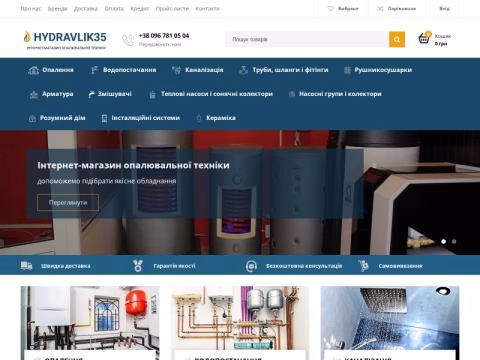Open the Контакти link
This screenshot has height=360, width=480.
point(208,9)
